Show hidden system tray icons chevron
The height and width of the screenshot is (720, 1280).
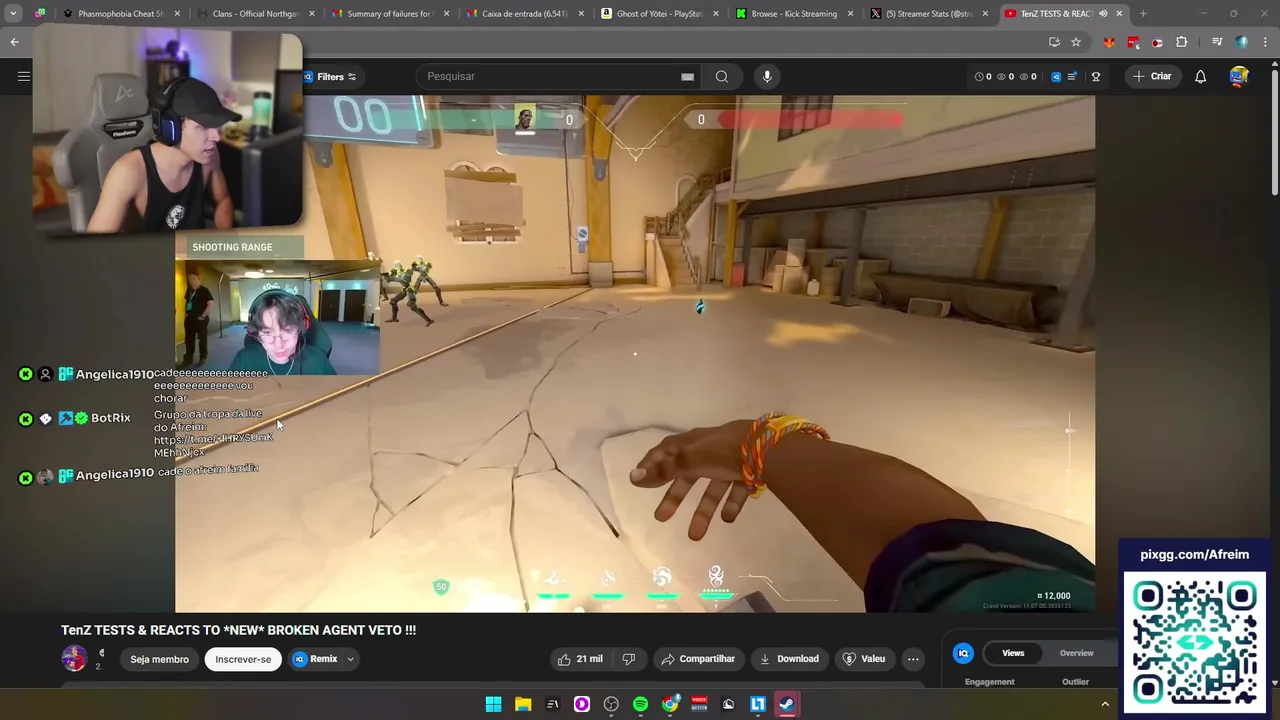click(1105, 704)
